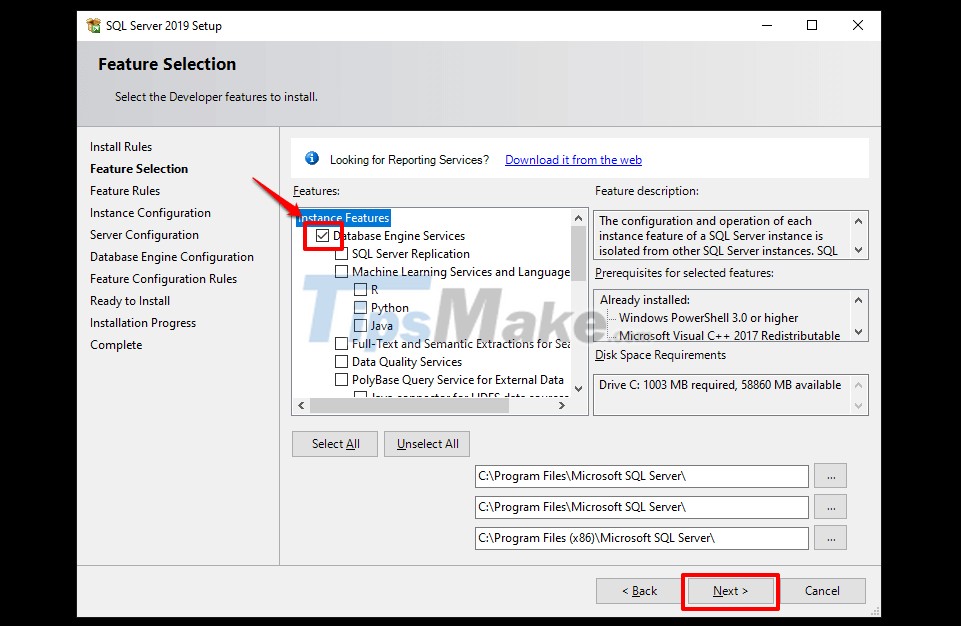
Task: Cancel the SQL Server setup
Action: (x=822, y=591)
